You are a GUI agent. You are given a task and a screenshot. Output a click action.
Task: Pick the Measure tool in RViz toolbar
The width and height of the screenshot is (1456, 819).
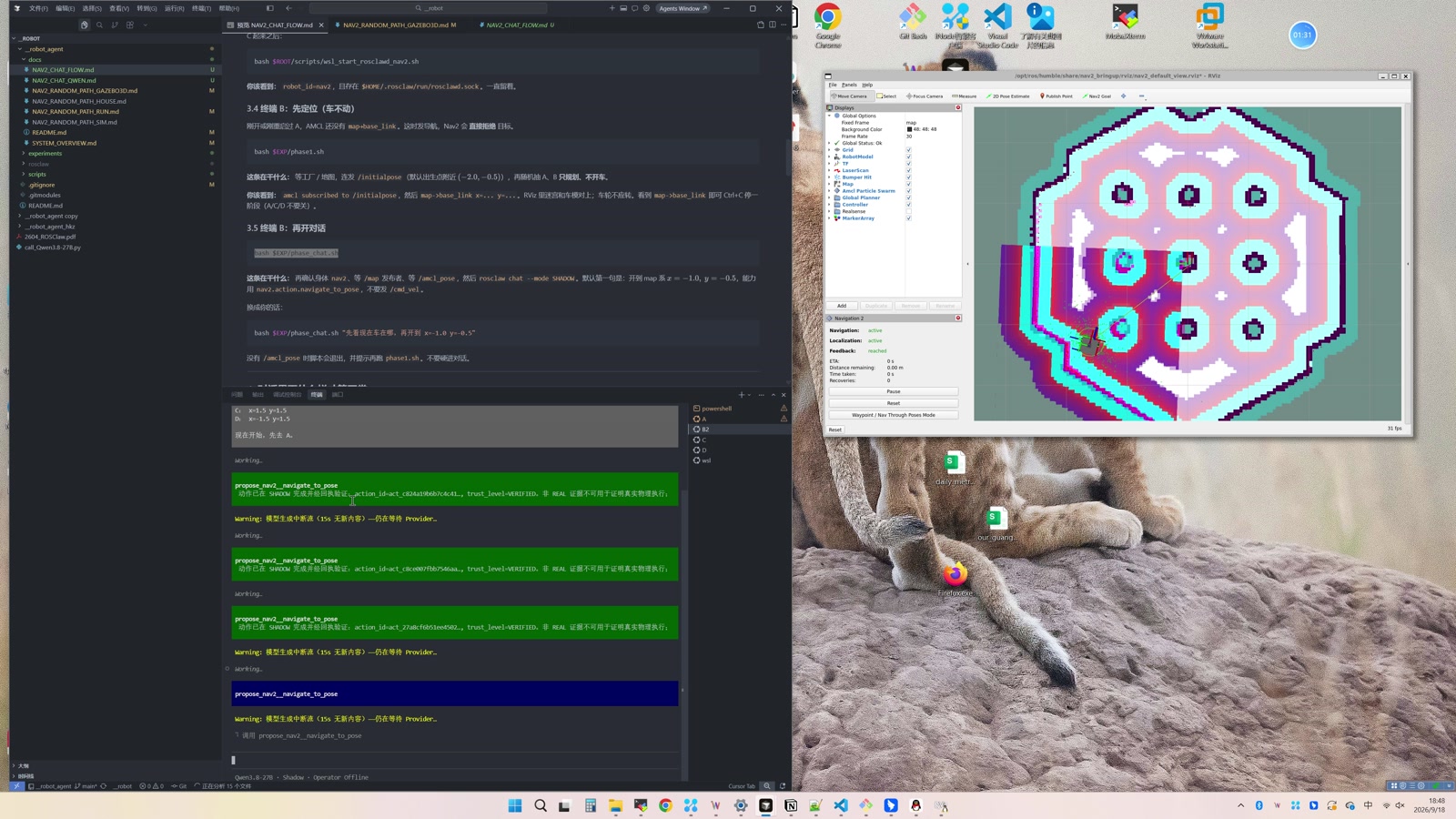pos(964,96)
